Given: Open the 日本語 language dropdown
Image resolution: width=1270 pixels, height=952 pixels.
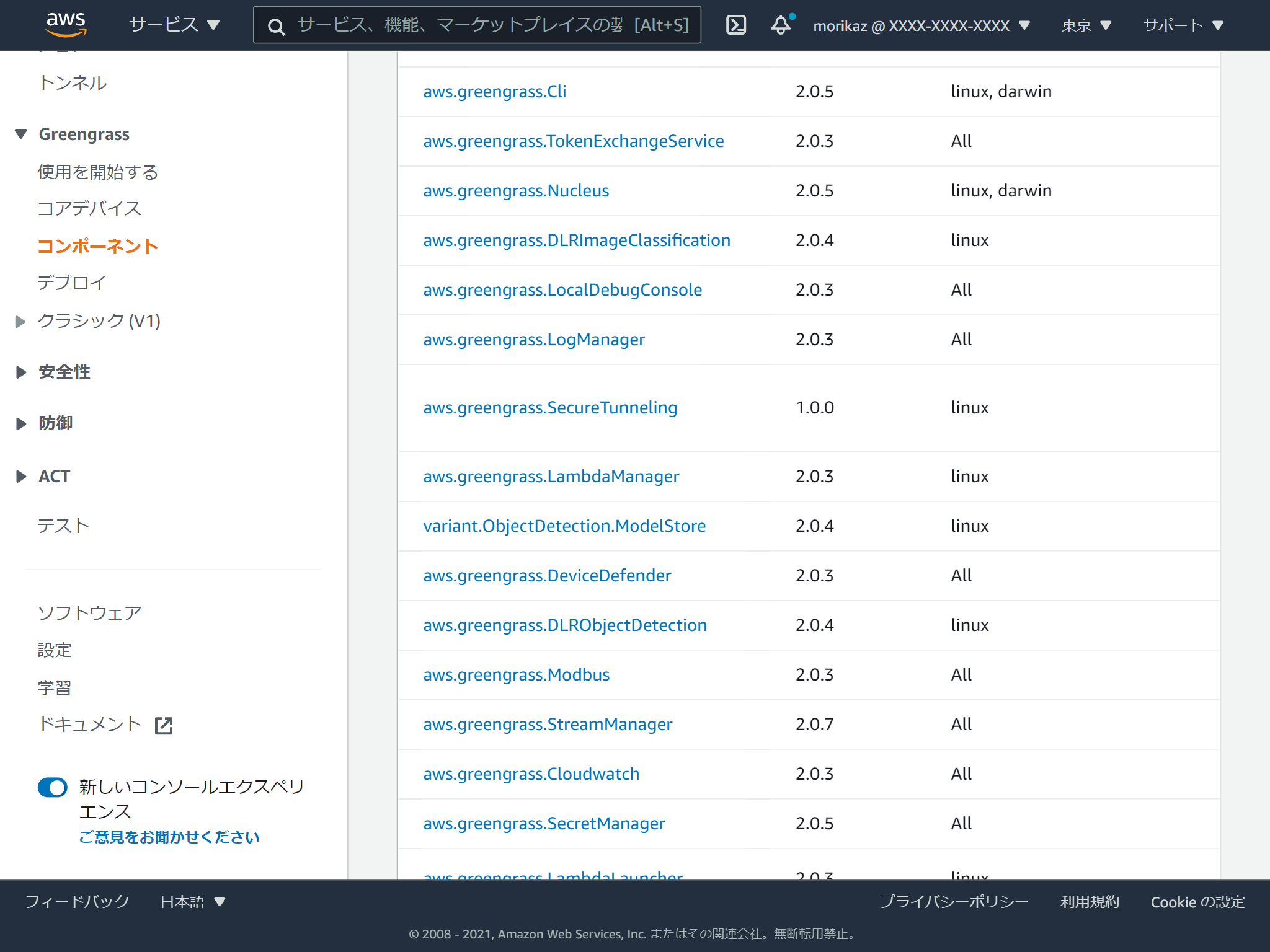Looking at the screenshot, I should tap(192, 902).
